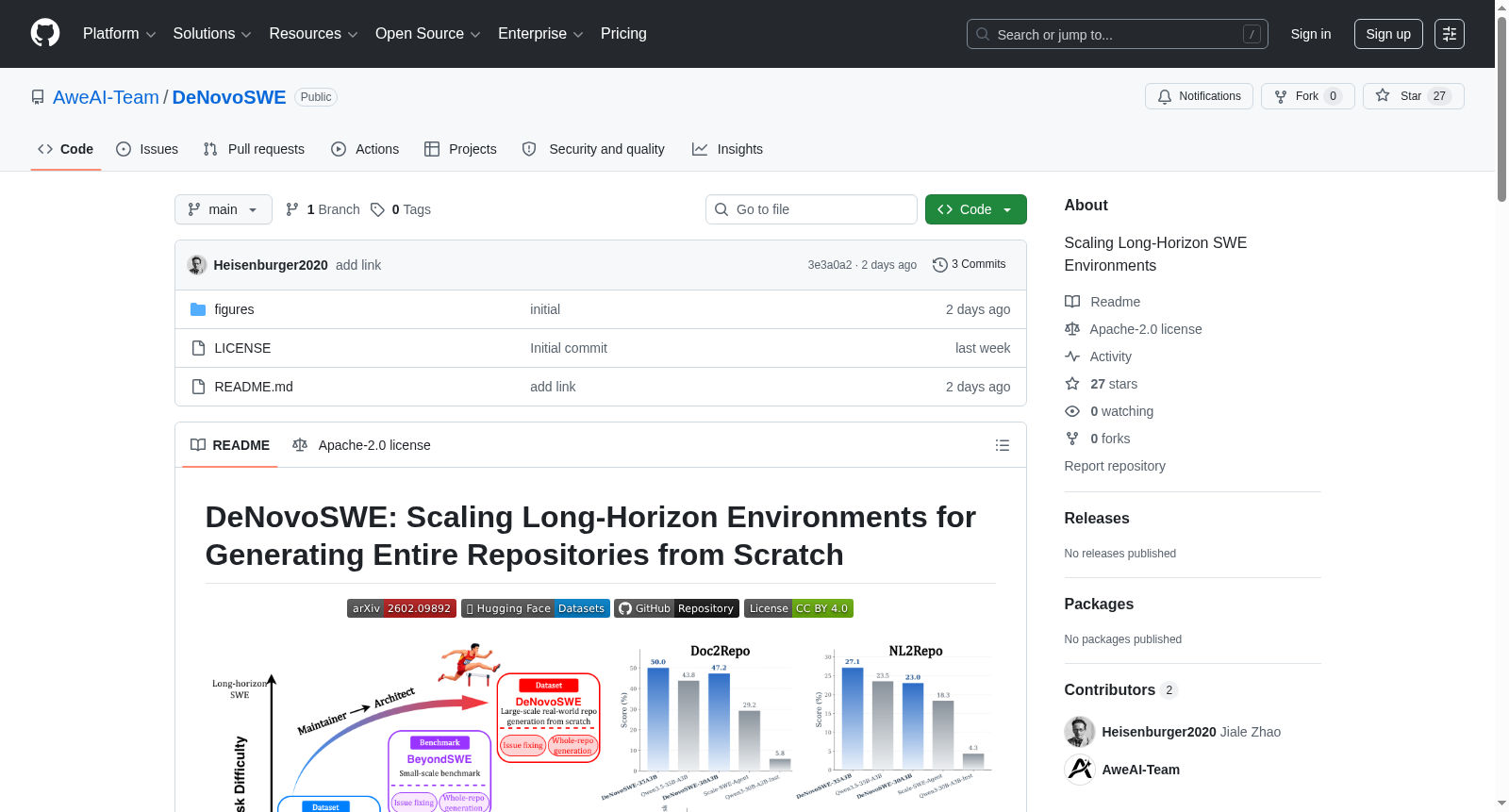Open the 'Initial commit' message link
This screenshot has width=1509, height=812.
point(569,348)
